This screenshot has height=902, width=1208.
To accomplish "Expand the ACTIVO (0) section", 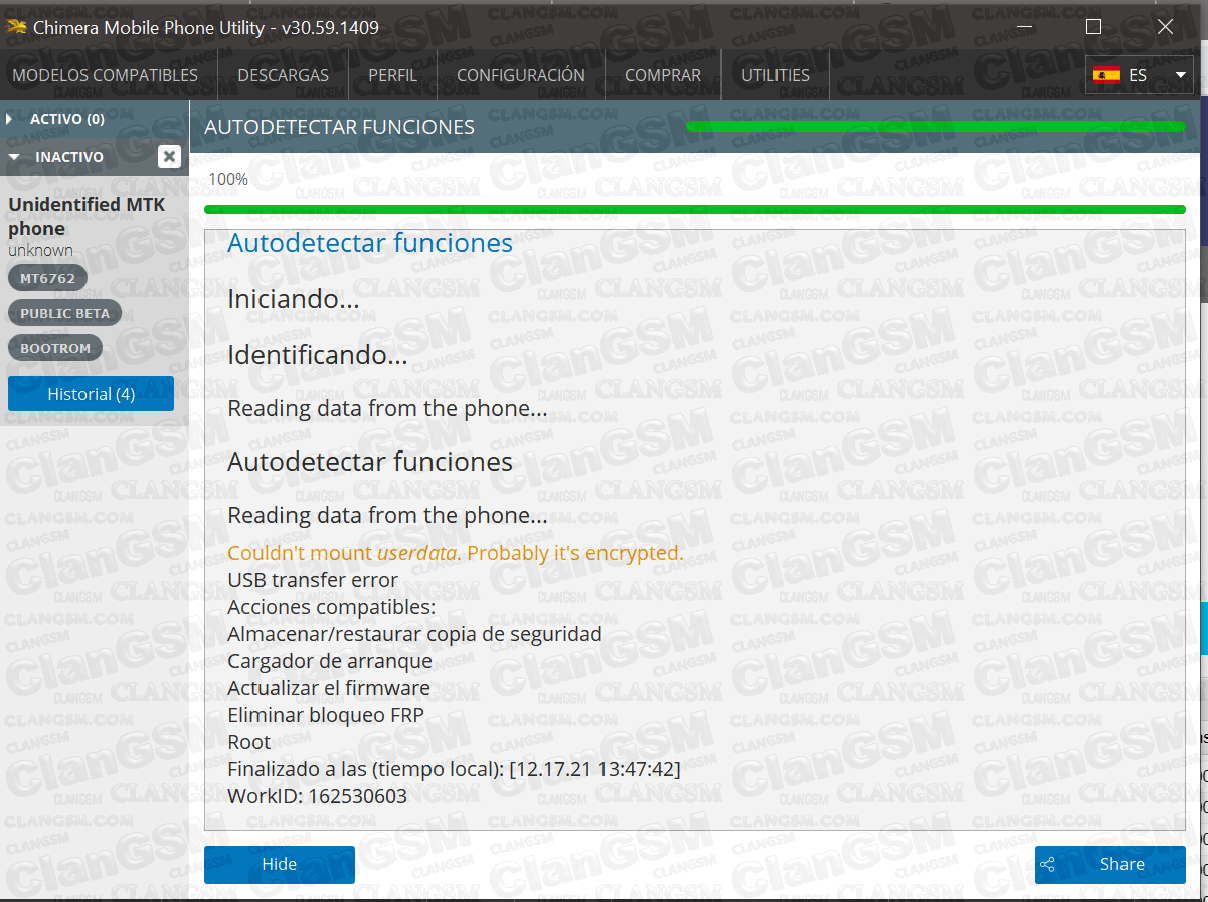I will (x=10, y=119).
